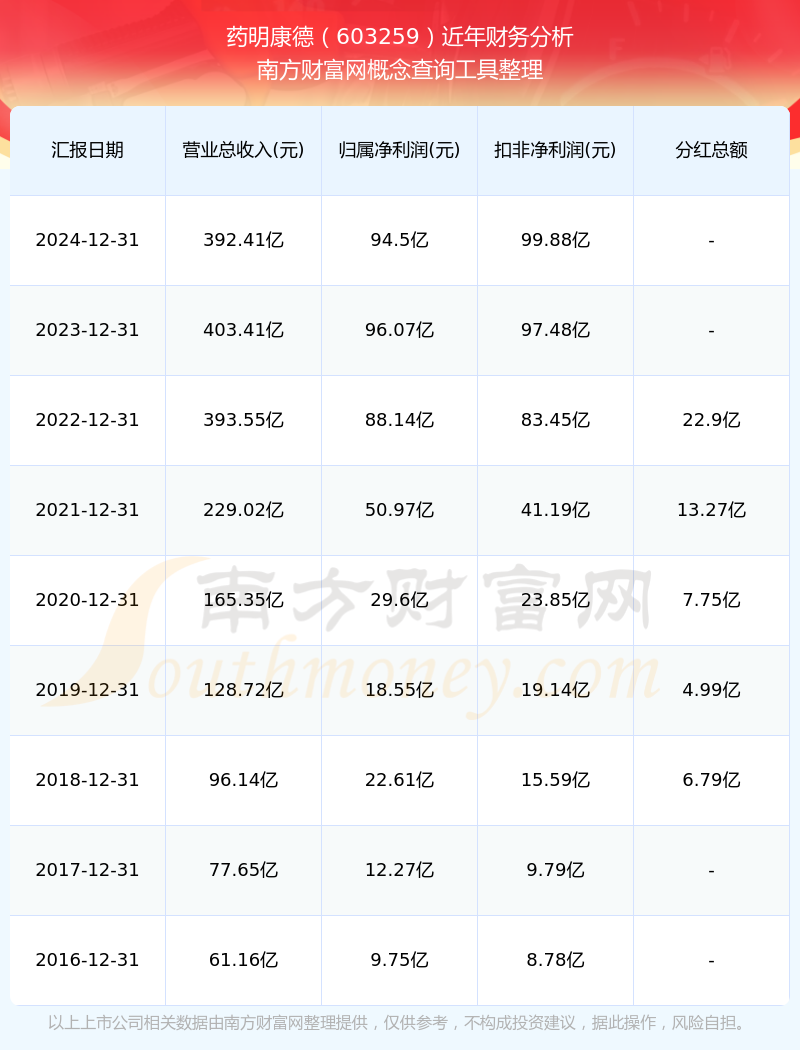
Task: Click dividend value 7.75亿
Action: tap(712, 600)
